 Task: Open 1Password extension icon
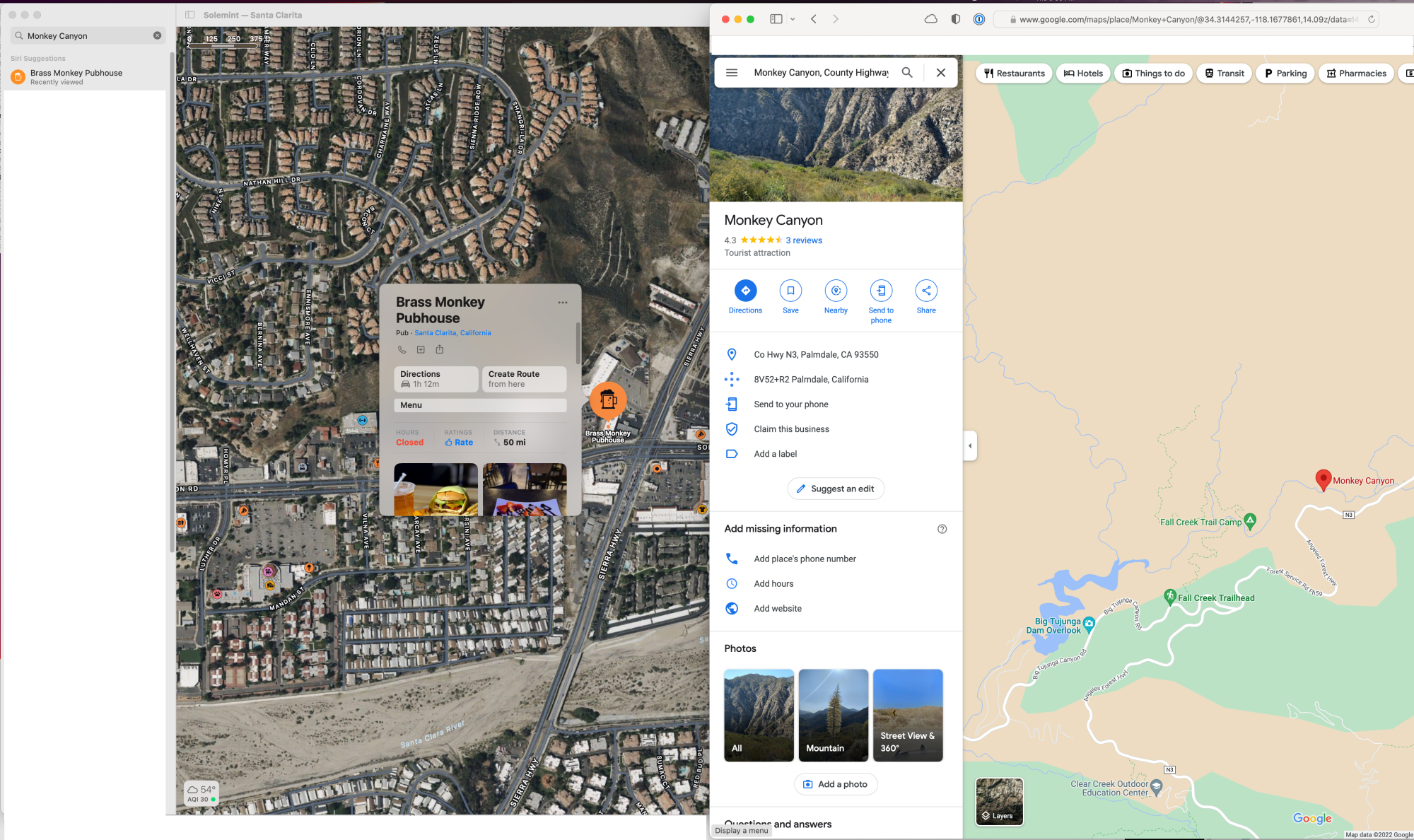tap(979, 19)
